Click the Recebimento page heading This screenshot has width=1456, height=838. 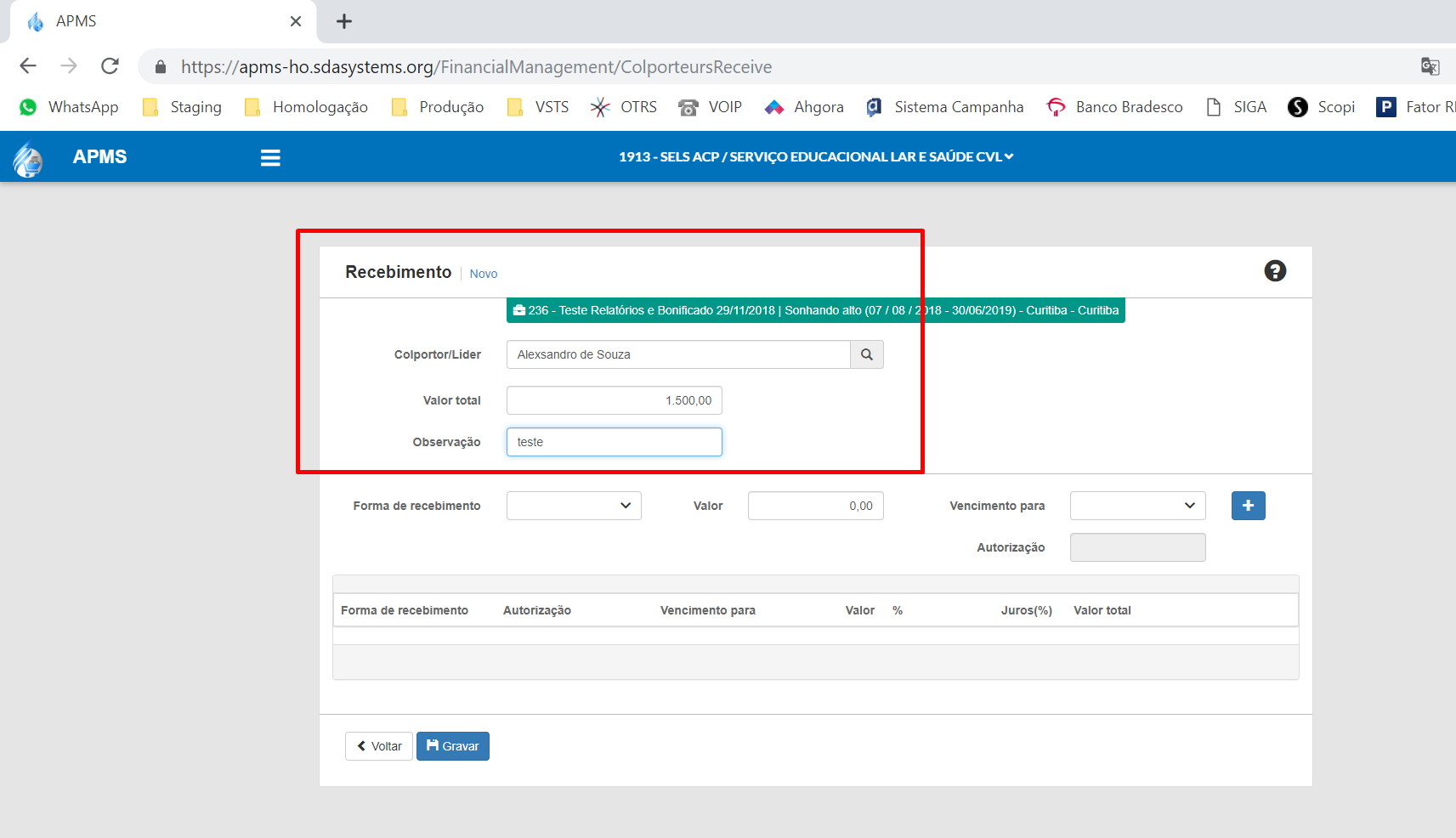point(399,272)
